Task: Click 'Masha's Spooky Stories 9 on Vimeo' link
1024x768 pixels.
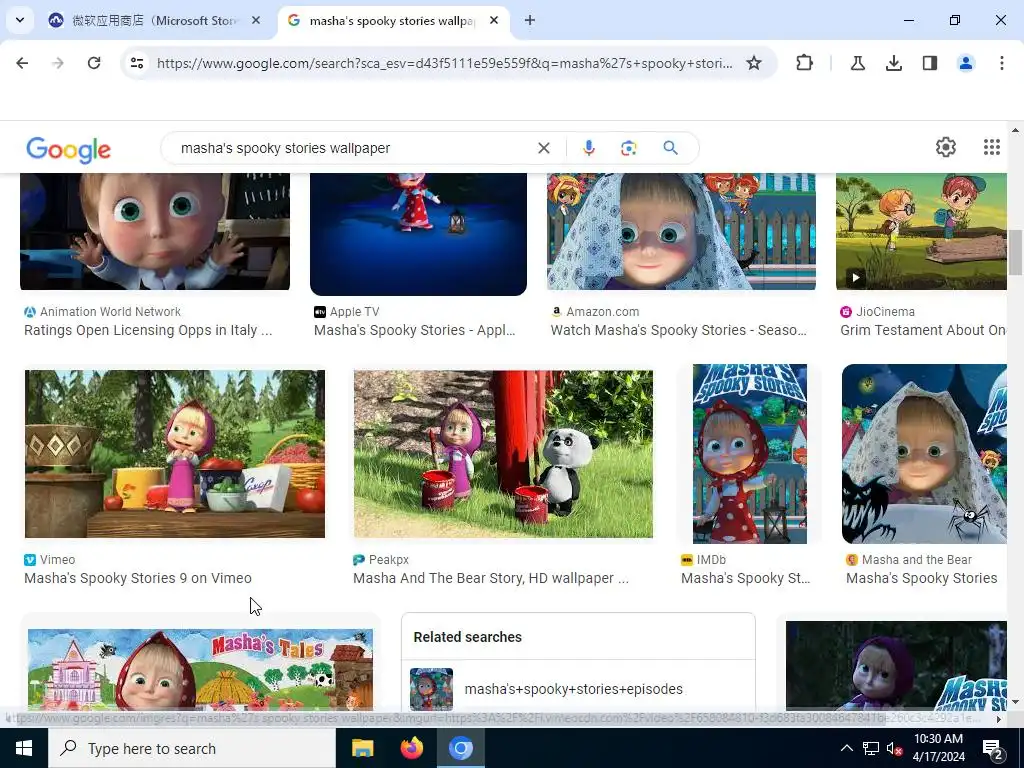Action: tap(138, 579)
